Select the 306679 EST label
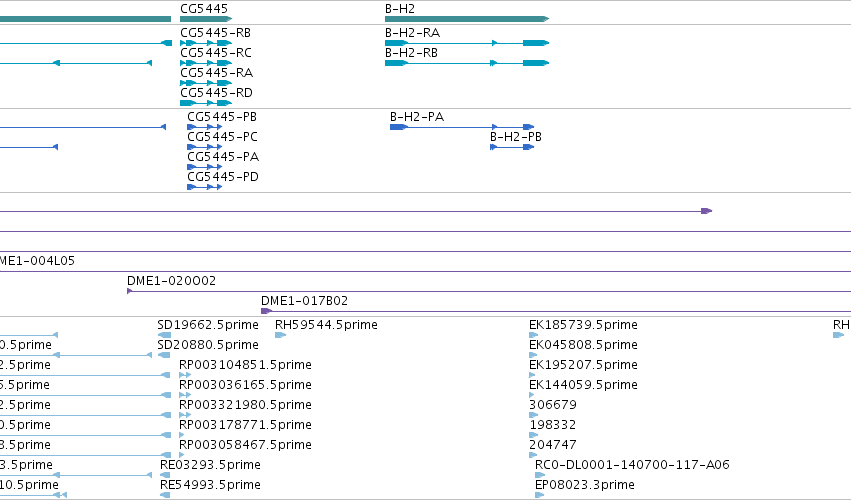The height and width of the screenshot is (500, 851). coord(553,406)
